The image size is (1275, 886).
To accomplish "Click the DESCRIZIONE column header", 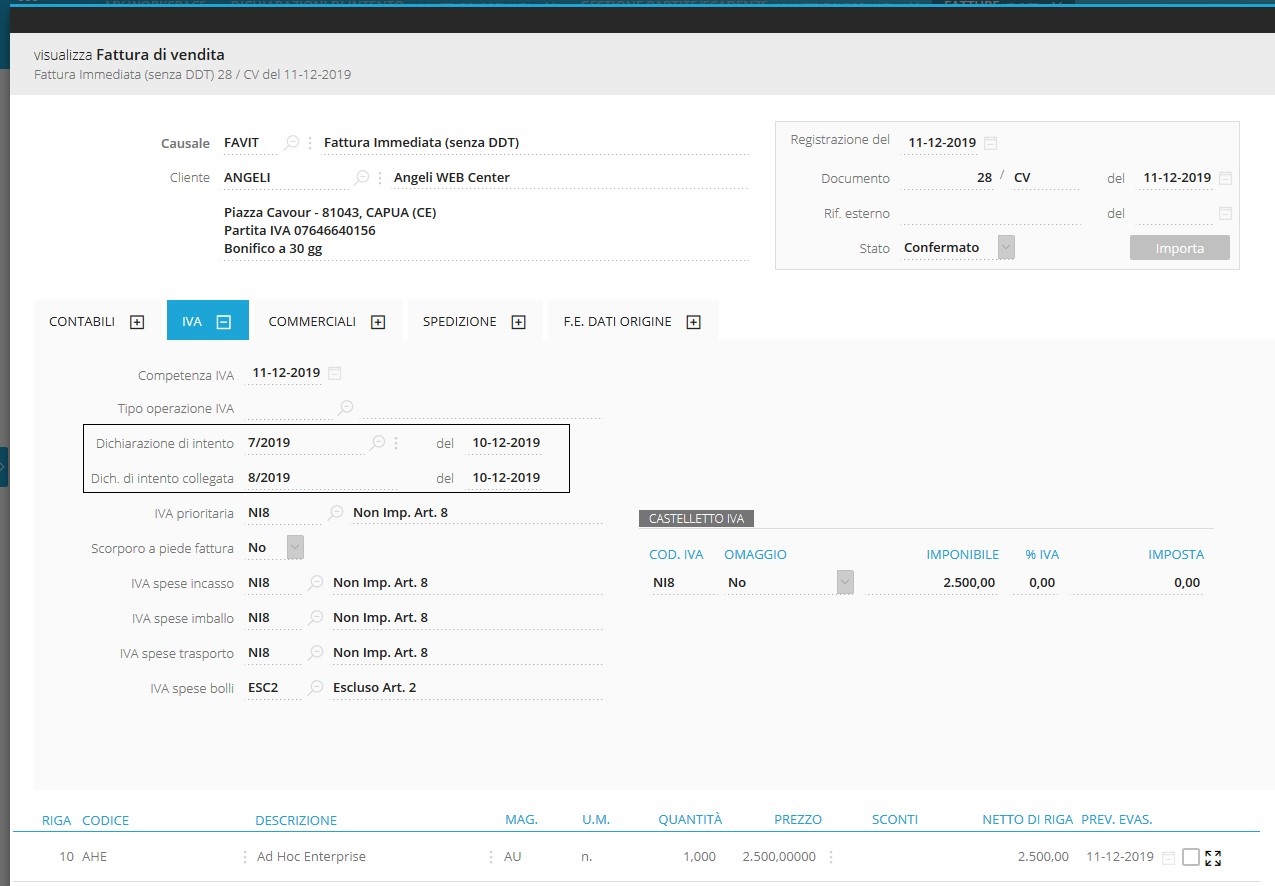I will coord(296,820).
